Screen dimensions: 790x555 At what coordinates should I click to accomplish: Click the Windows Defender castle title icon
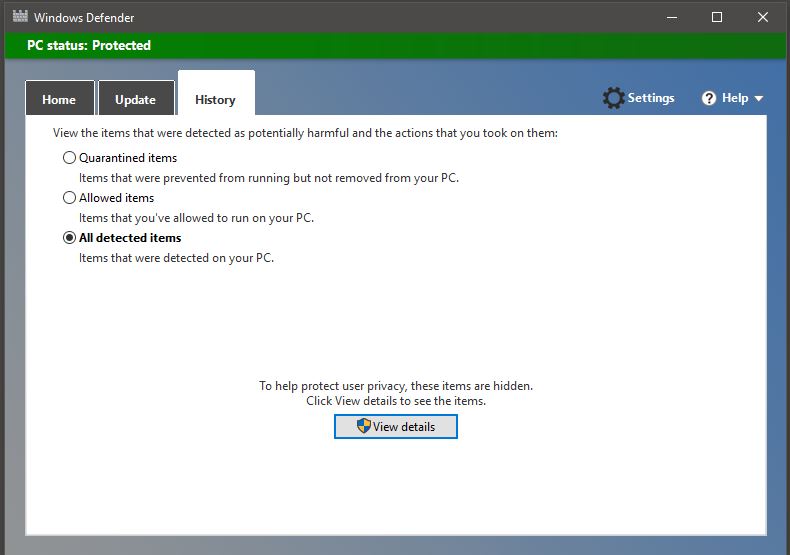click(20, 16)
